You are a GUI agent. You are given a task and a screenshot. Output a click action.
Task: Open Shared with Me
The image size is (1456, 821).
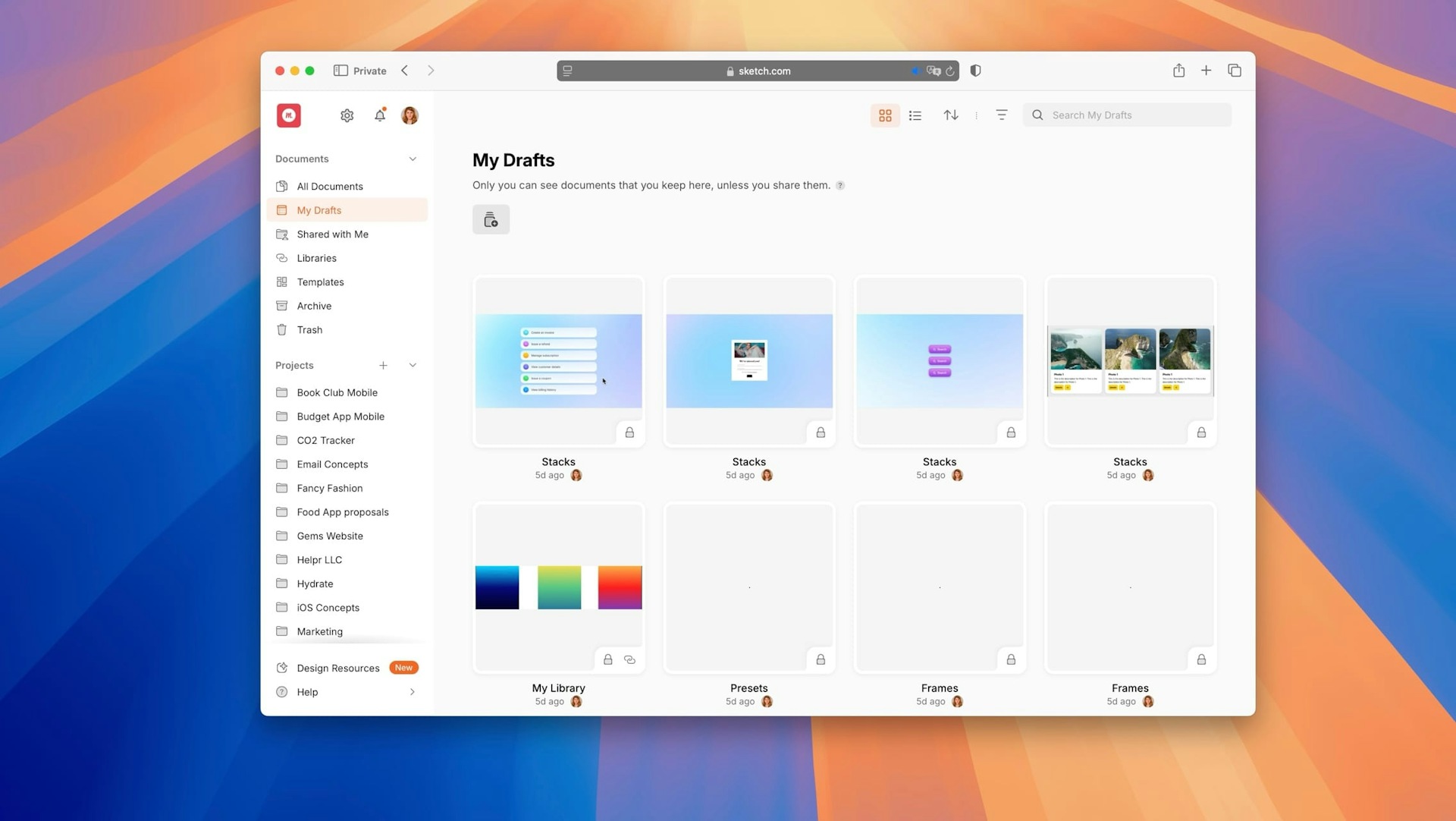[x=332, y=234]
